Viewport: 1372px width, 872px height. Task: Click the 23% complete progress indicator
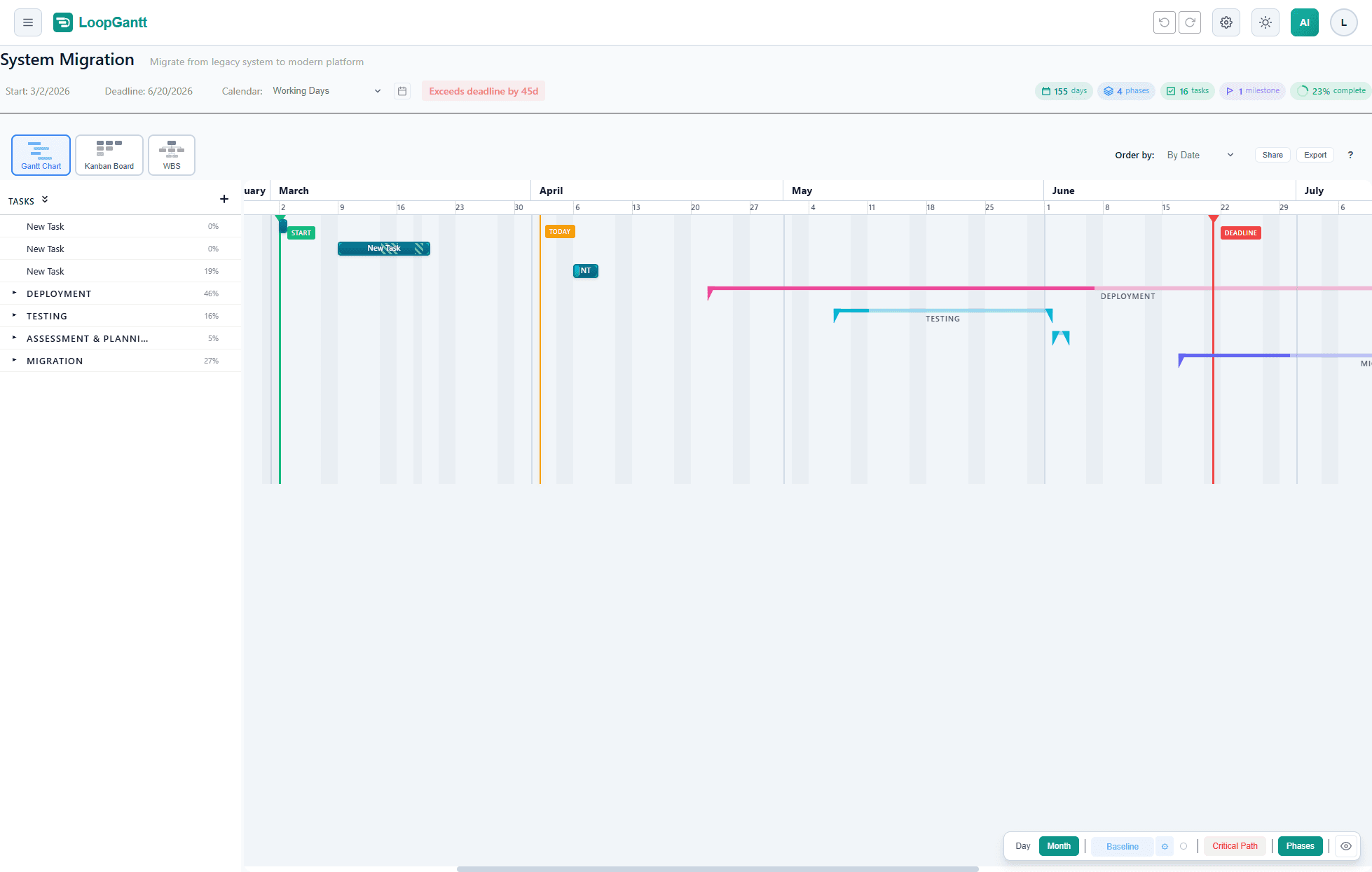(x=1330, y=90)
